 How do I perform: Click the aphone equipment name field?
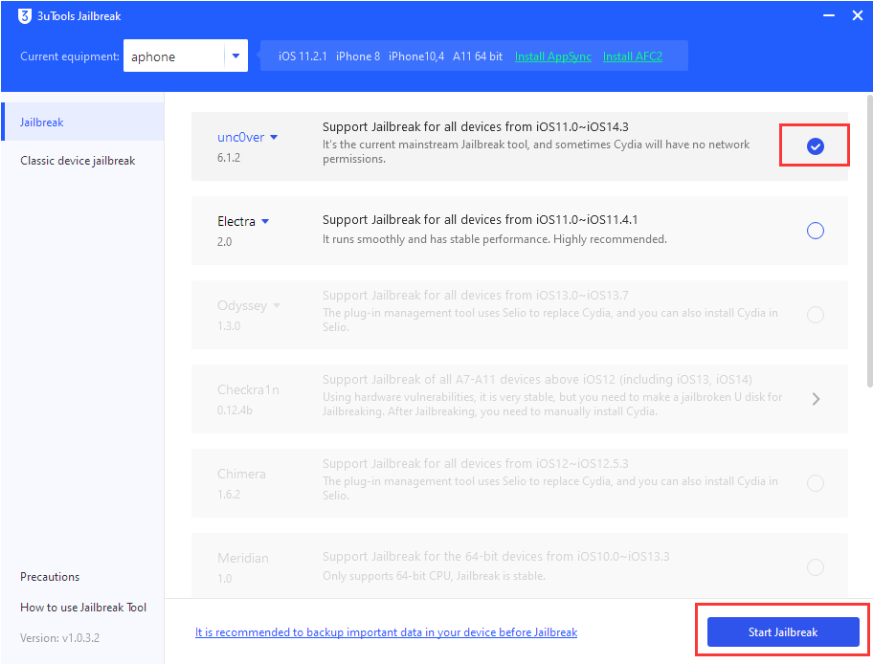[172, 57]
